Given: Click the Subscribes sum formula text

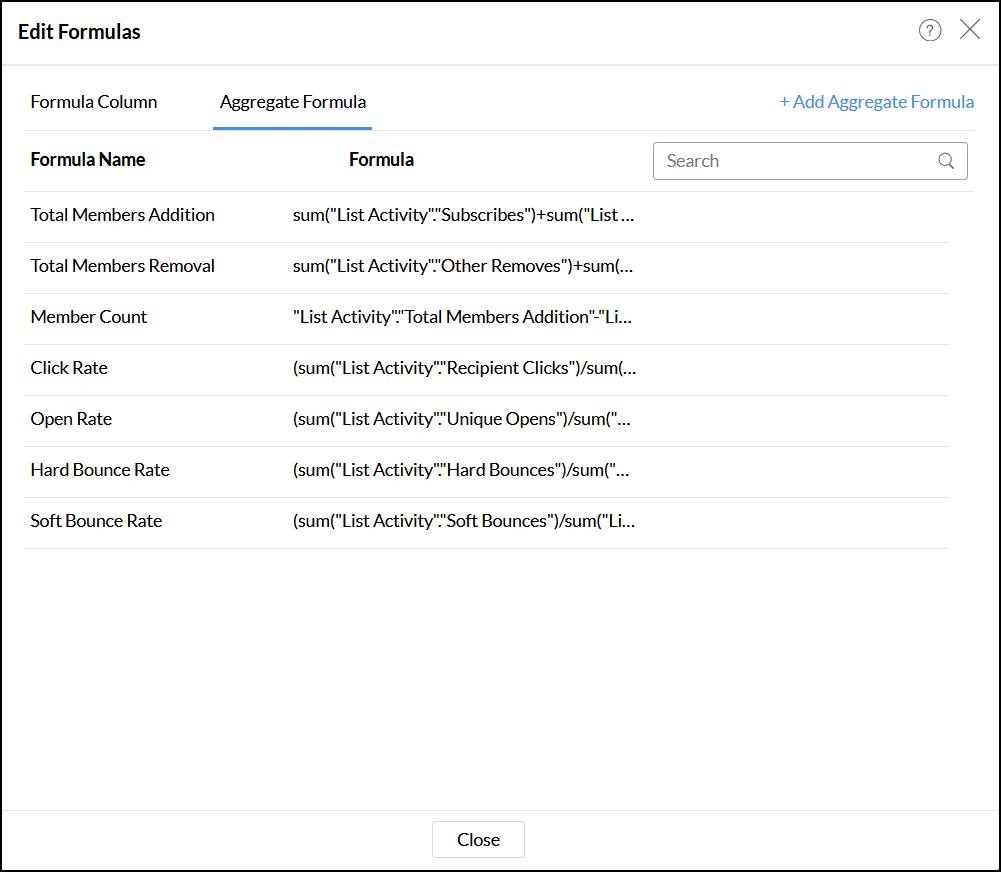Looking at the screenshot, I should point(463,215).
